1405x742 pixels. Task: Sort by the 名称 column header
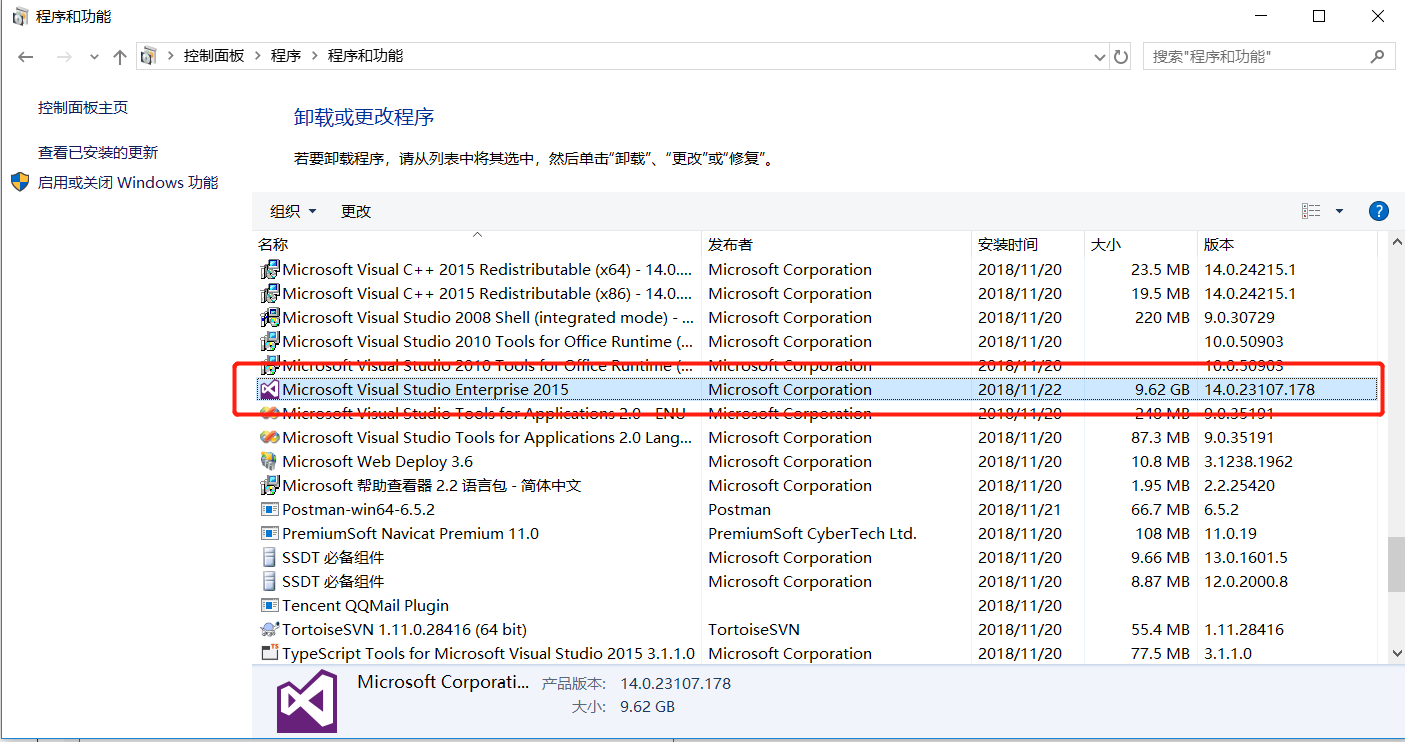click(477, 244)
